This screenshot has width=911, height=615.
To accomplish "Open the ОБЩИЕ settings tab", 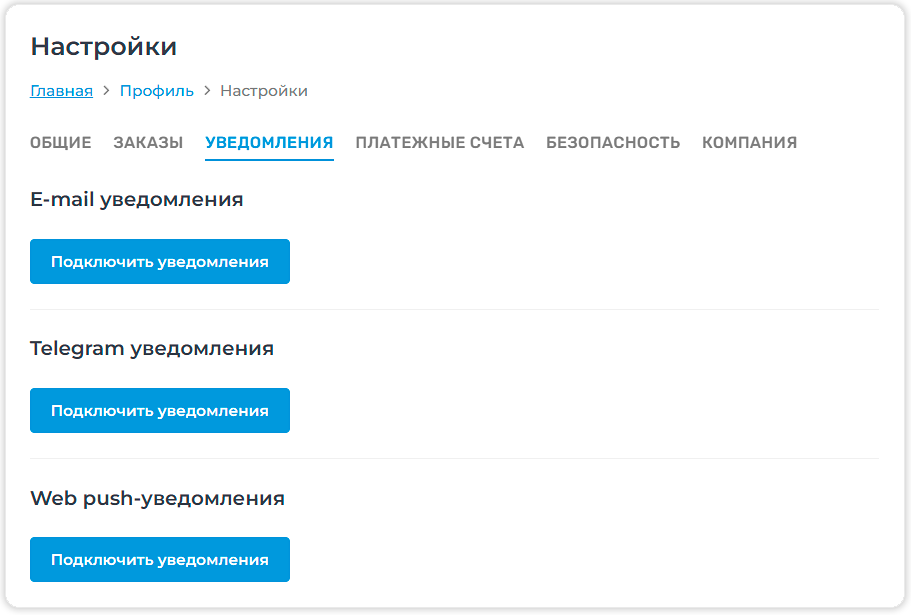I will (60, 143).
